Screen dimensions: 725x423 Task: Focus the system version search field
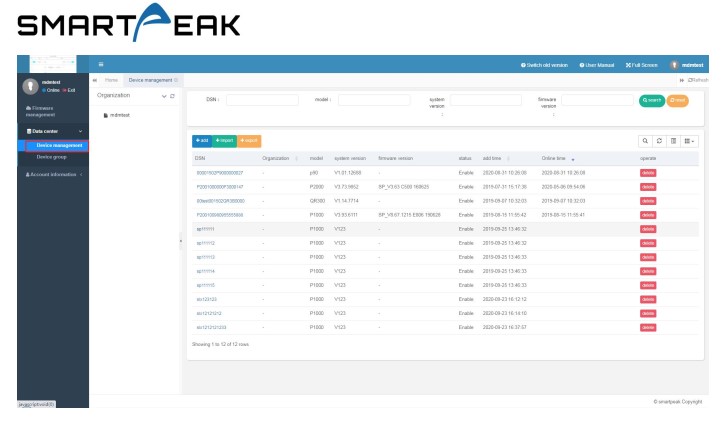pos(485,100)
